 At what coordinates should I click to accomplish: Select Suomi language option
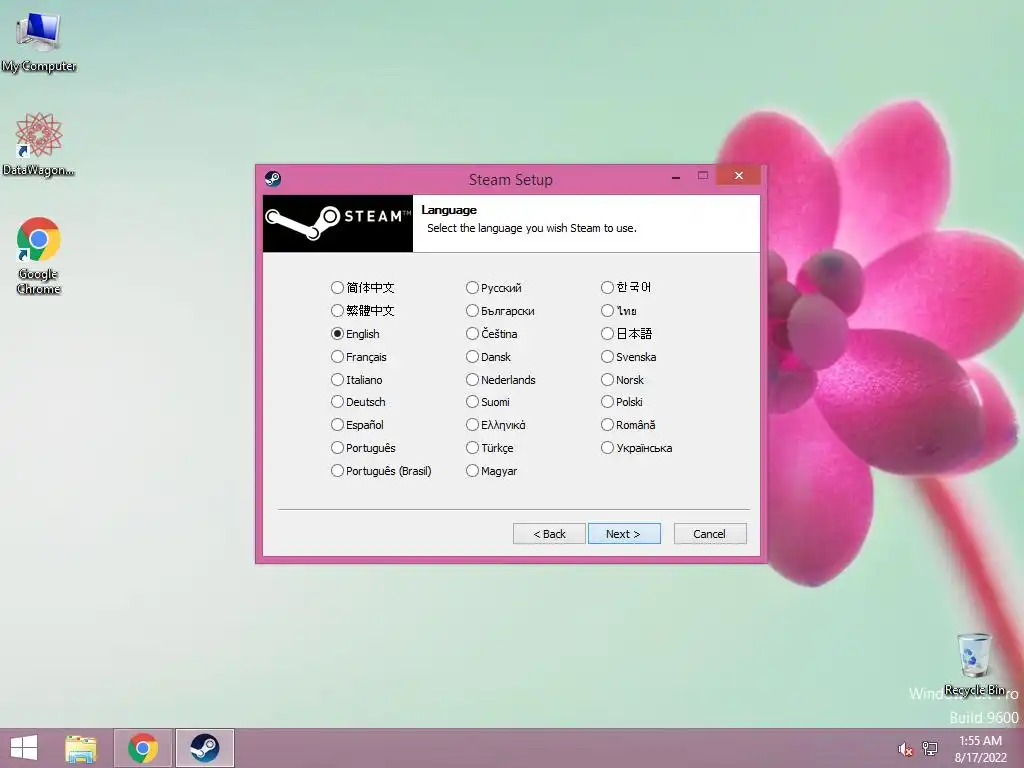pyautogui.click(x=488, y=402)
